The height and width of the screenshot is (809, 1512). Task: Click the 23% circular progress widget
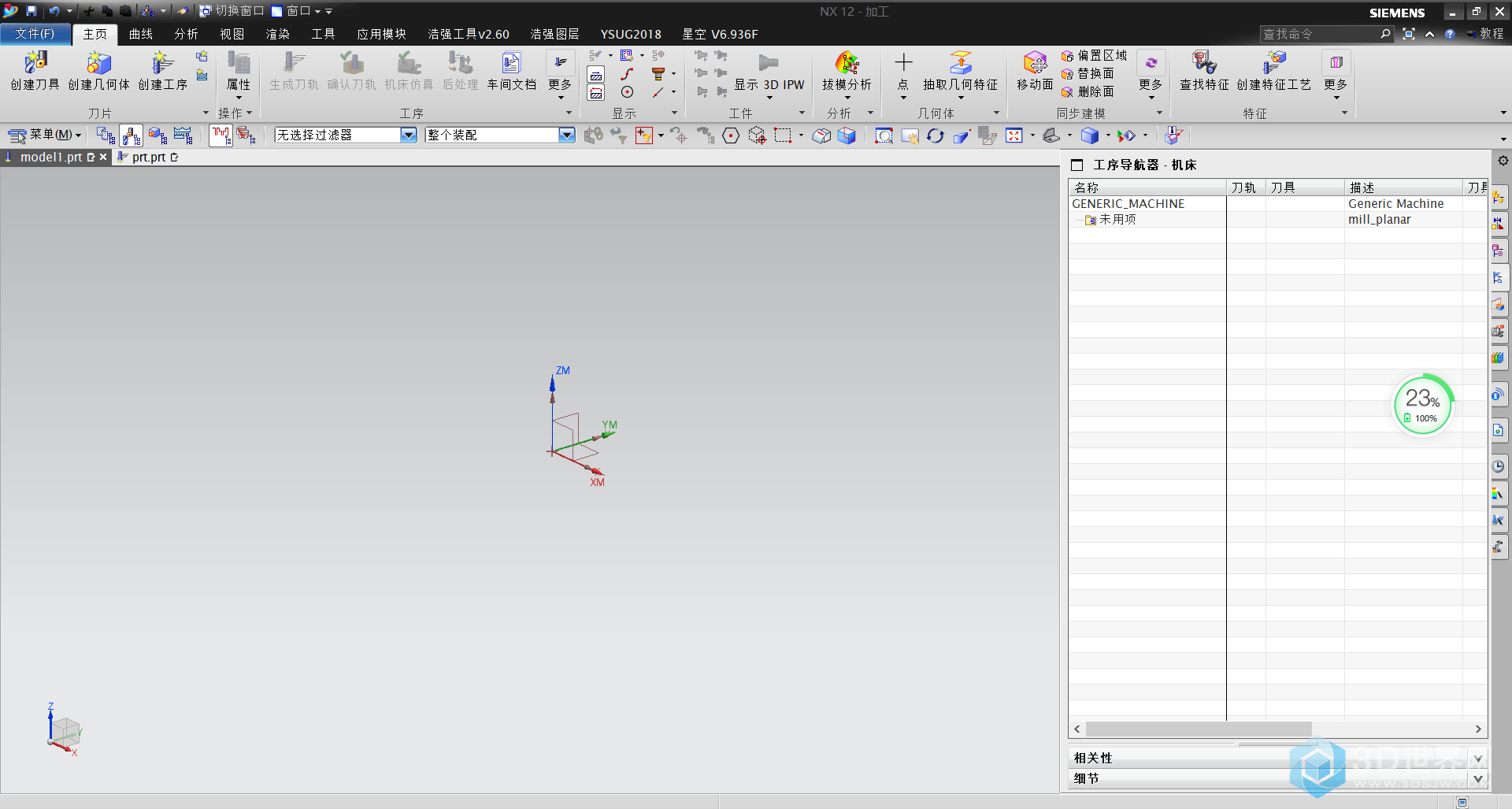tap(1423, 405)
